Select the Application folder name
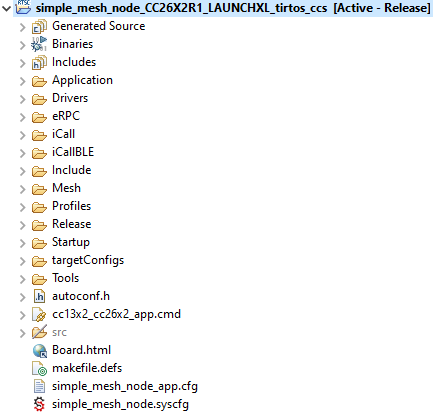 pos(83,80)
